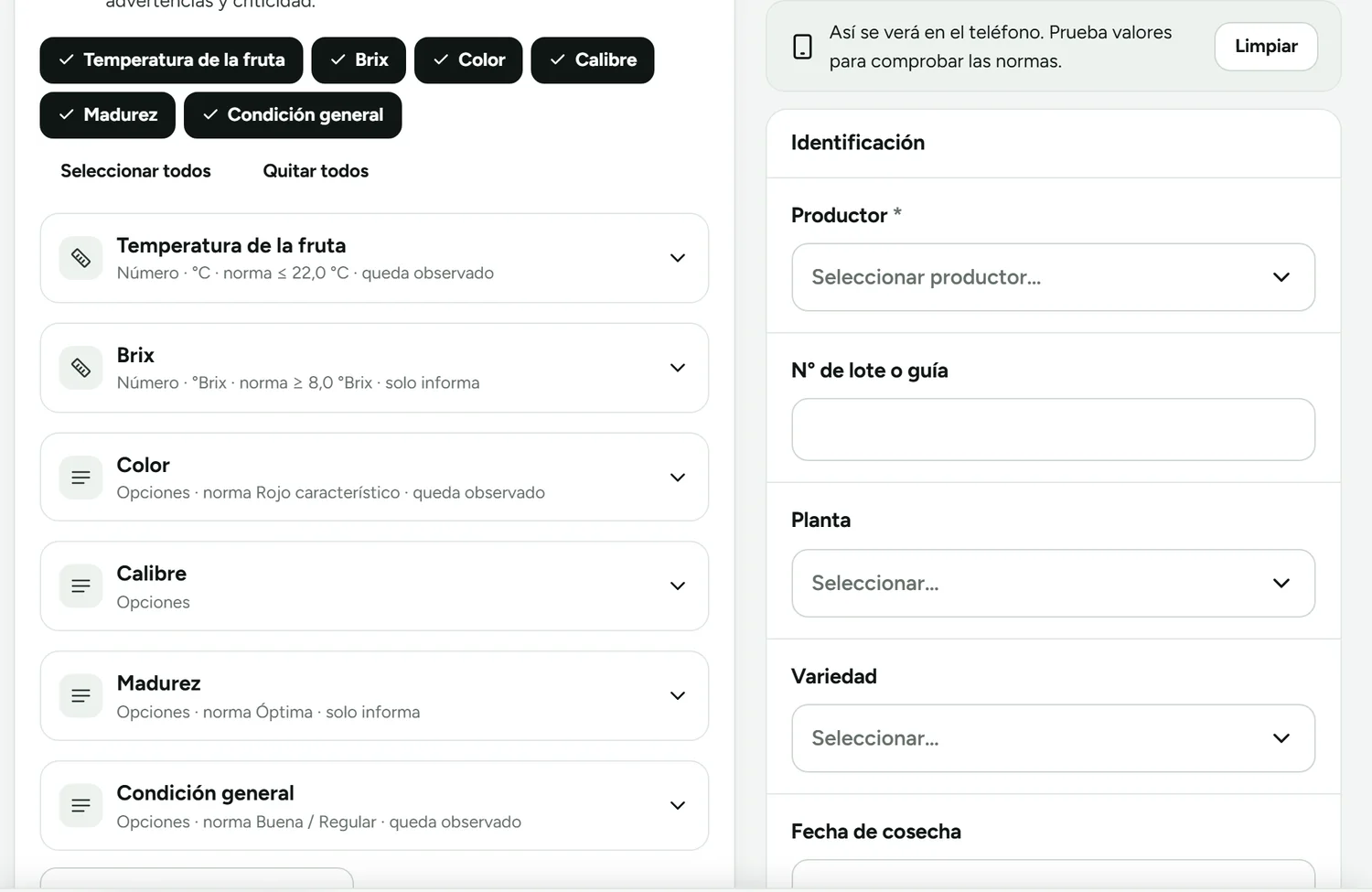Expand the Madurez card chevron
The width and height of the screenshot is (1372, 892).
click(x=678, y=695)
